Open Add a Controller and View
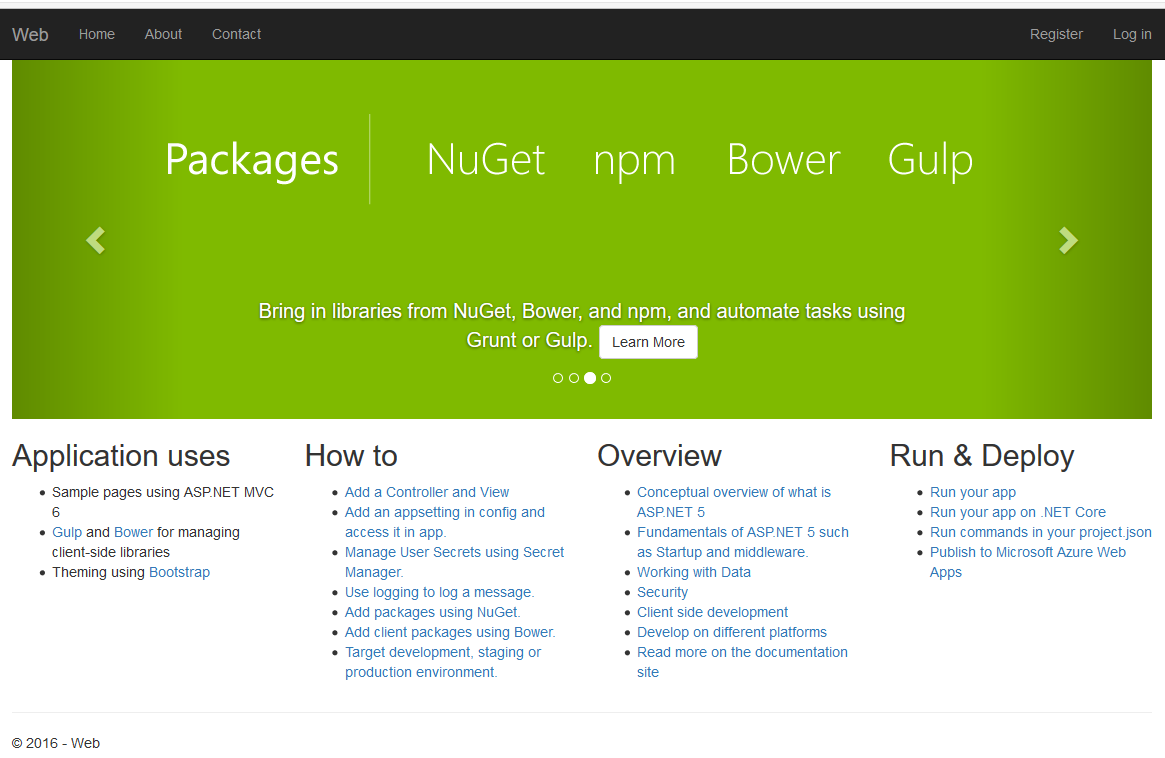Screen dimensions: 1165x758 (427, 492)
